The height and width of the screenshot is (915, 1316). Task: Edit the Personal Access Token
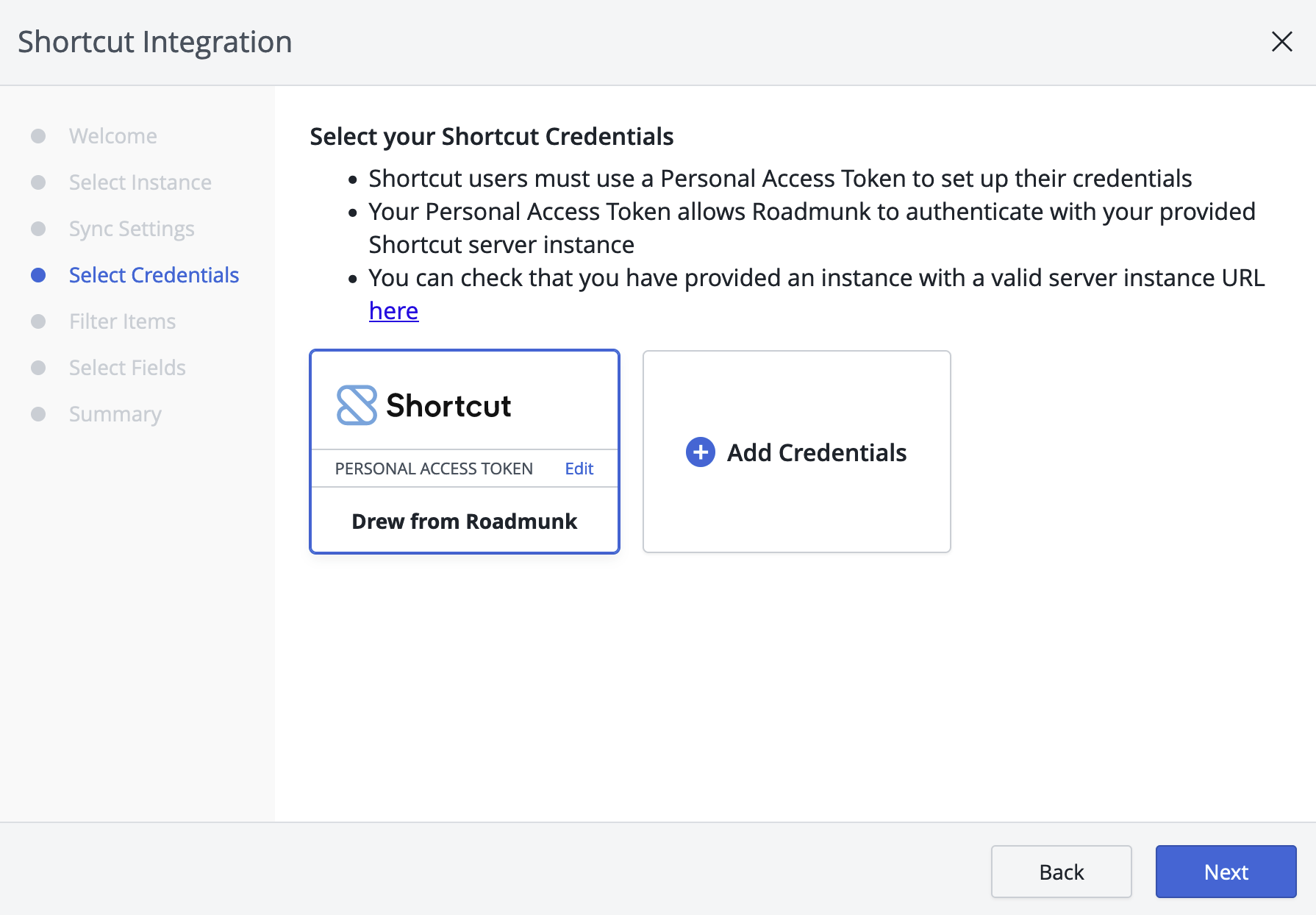pos(579,469)
